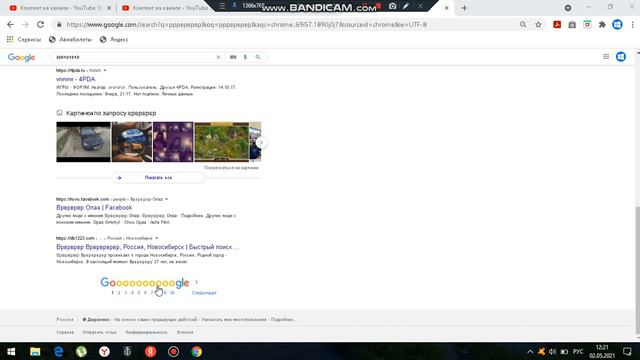Open Microsoft Edge from the taskbar
Screen dimensions: 640x360
(58, 351)
